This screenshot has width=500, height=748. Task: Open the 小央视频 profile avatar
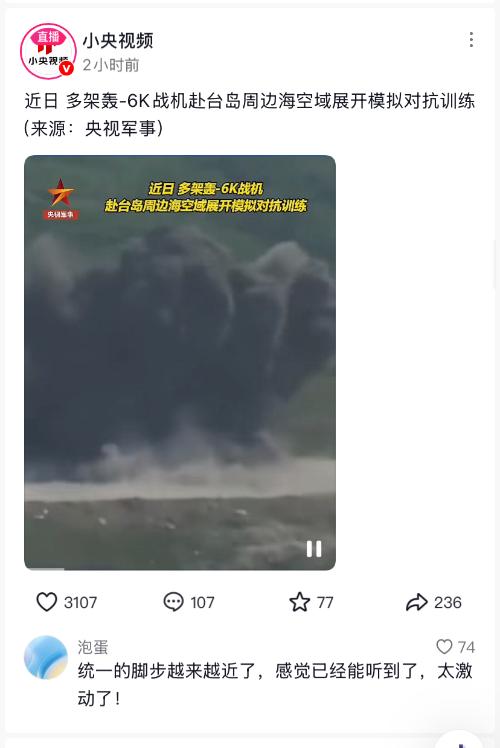pyautogui.click(x=48, y=51)
